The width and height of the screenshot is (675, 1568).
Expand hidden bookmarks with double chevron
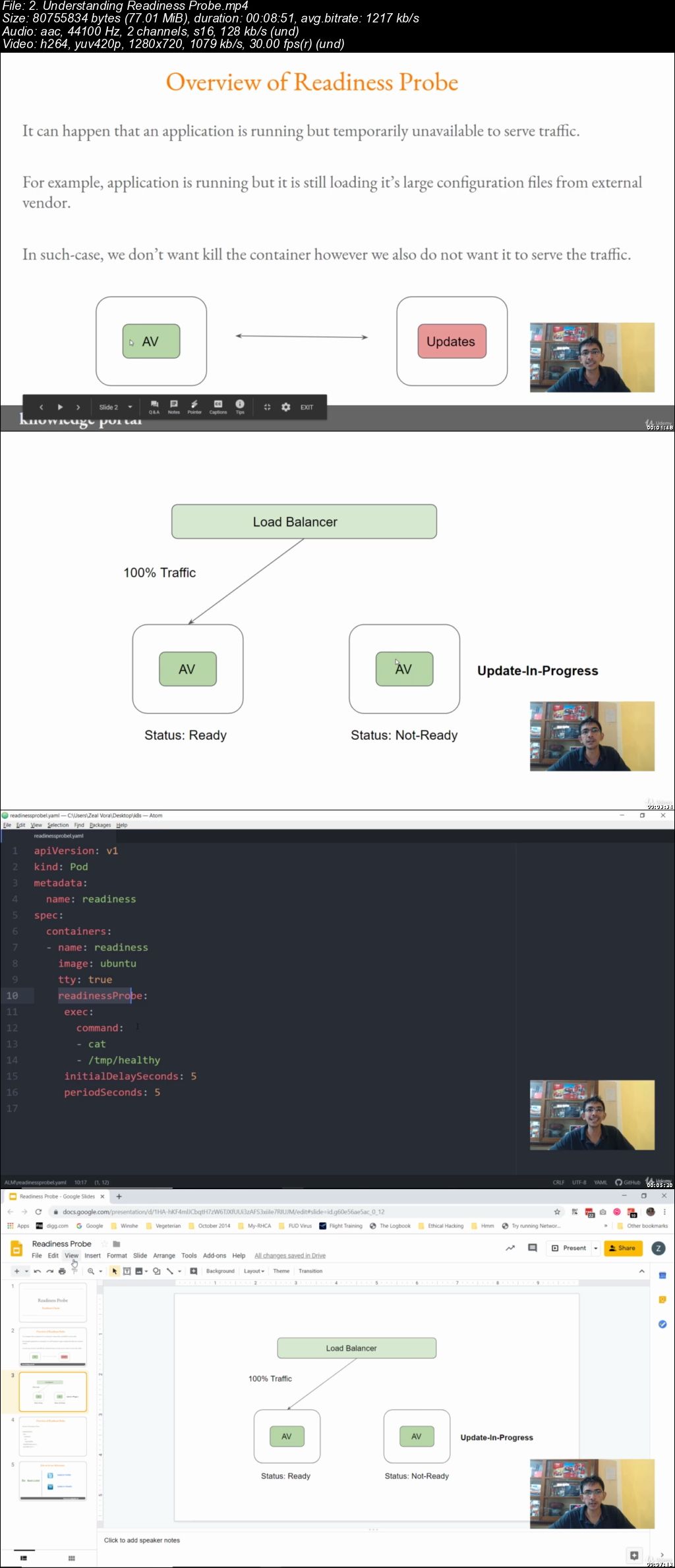click(606, 1226)
